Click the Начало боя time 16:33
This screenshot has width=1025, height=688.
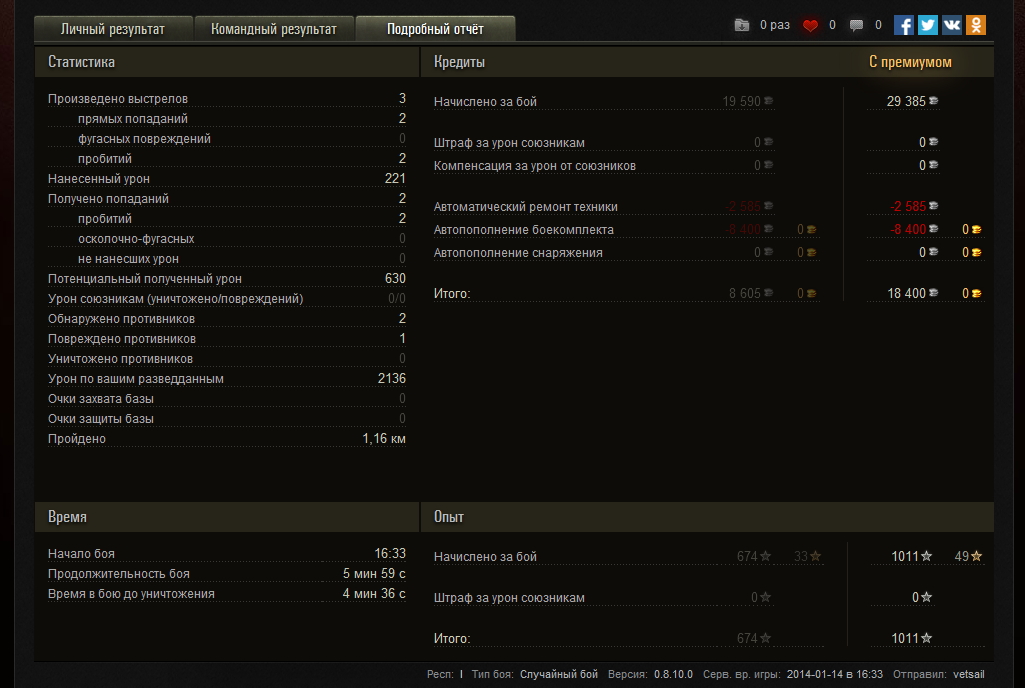coord(390,554)
